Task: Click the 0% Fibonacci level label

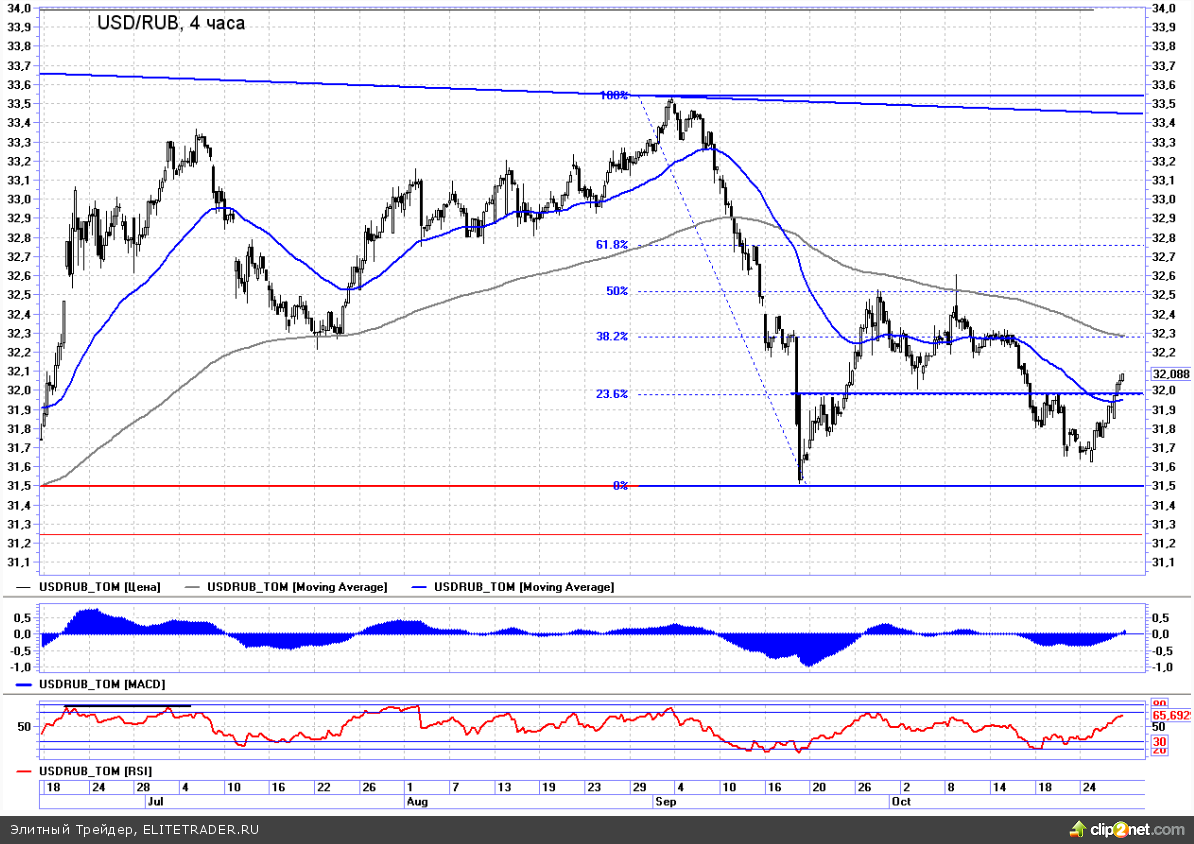Action: coord(620,485)
